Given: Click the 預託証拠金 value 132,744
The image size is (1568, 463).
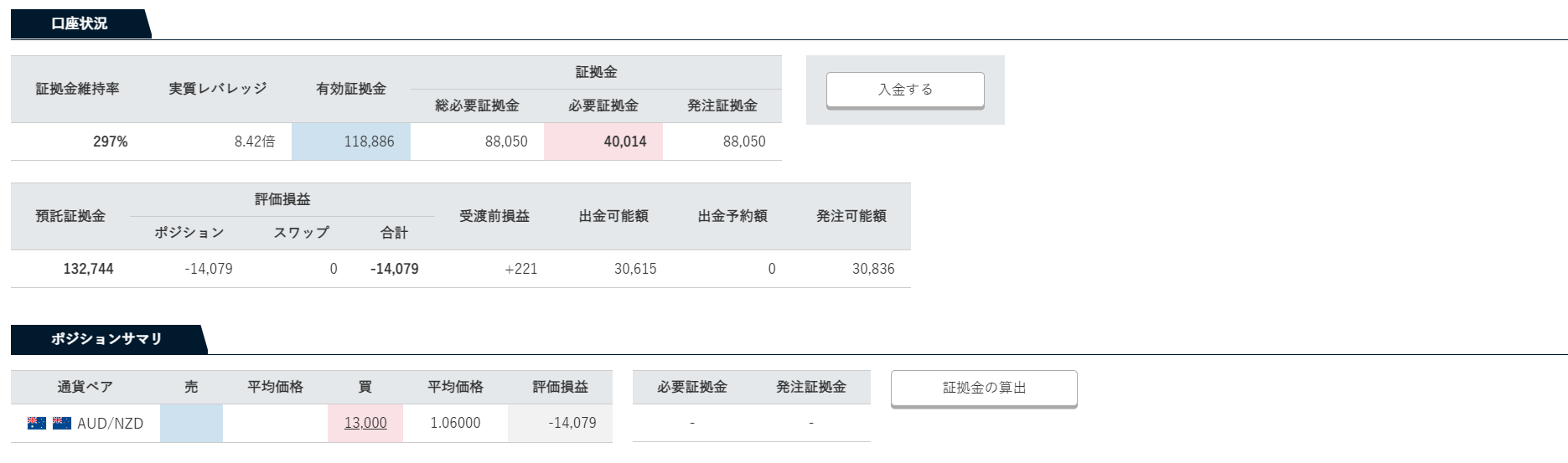Looking at the screenshot, I should click(88, 269).
